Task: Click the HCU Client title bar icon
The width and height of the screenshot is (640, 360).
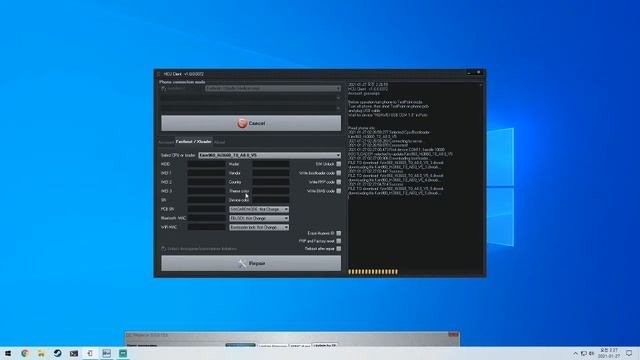Action: pyautogui.click(x=159, y=74)
